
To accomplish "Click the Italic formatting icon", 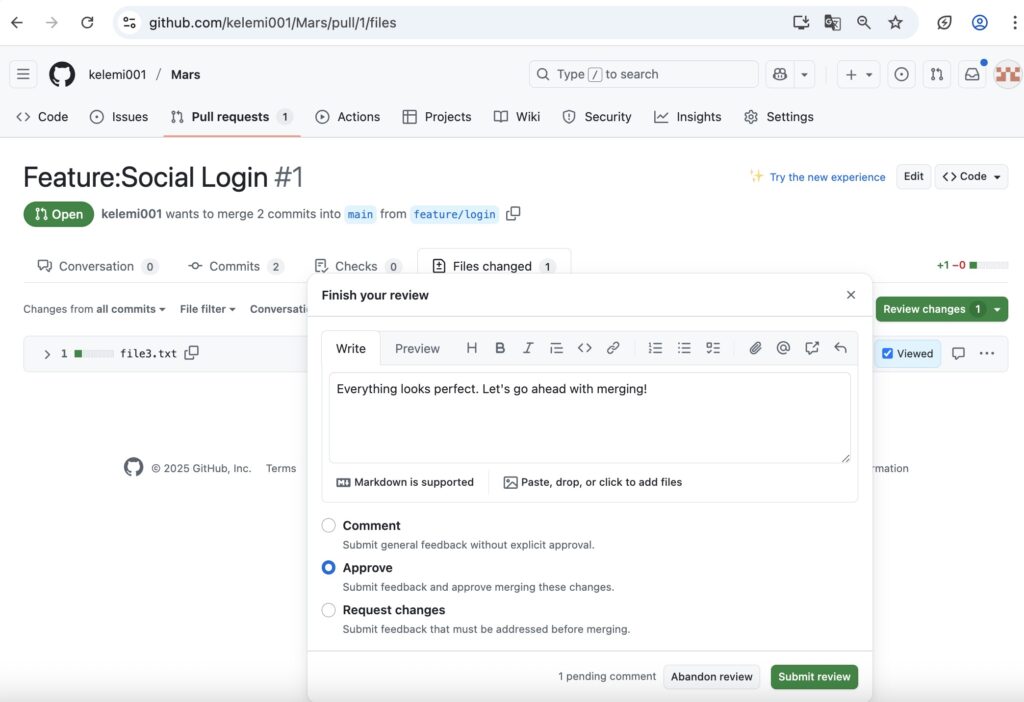I will click(528, 348).
